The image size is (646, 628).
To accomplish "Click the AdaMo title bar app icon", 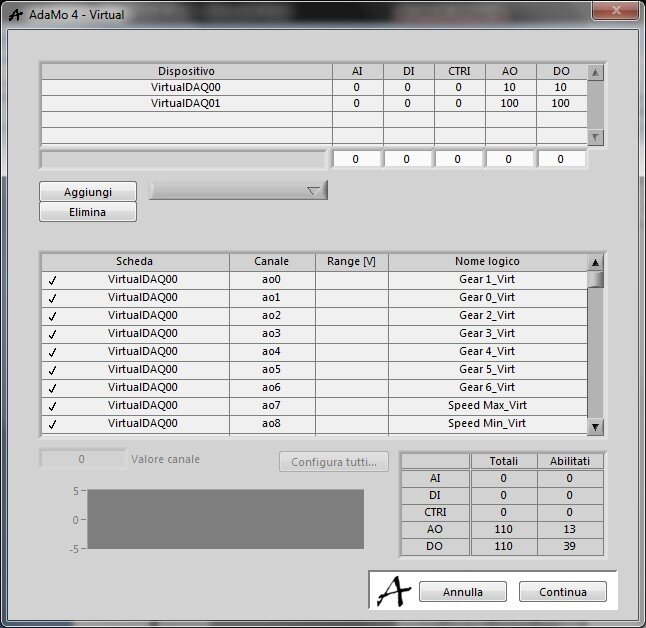I will (15, 15).
